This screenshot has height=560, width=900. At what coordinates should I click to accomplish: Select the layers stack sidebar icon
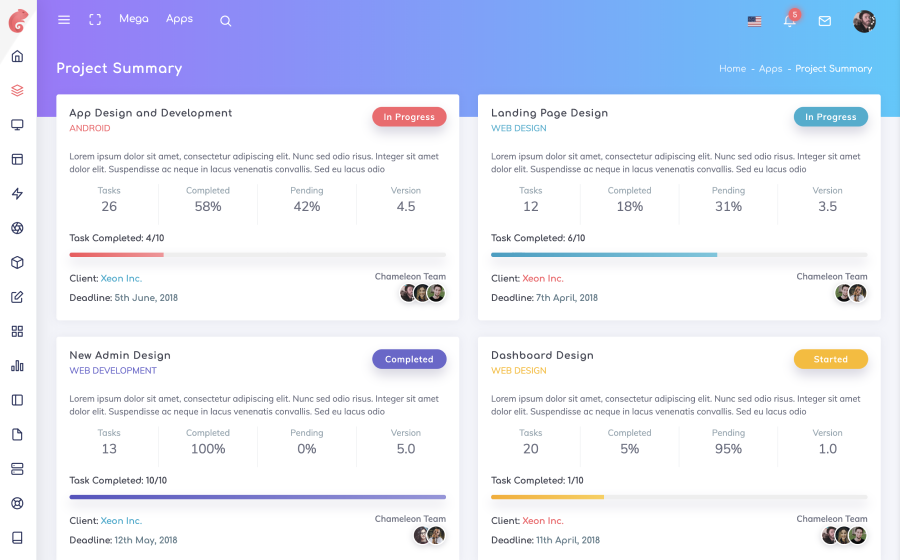tap(17, 91)
